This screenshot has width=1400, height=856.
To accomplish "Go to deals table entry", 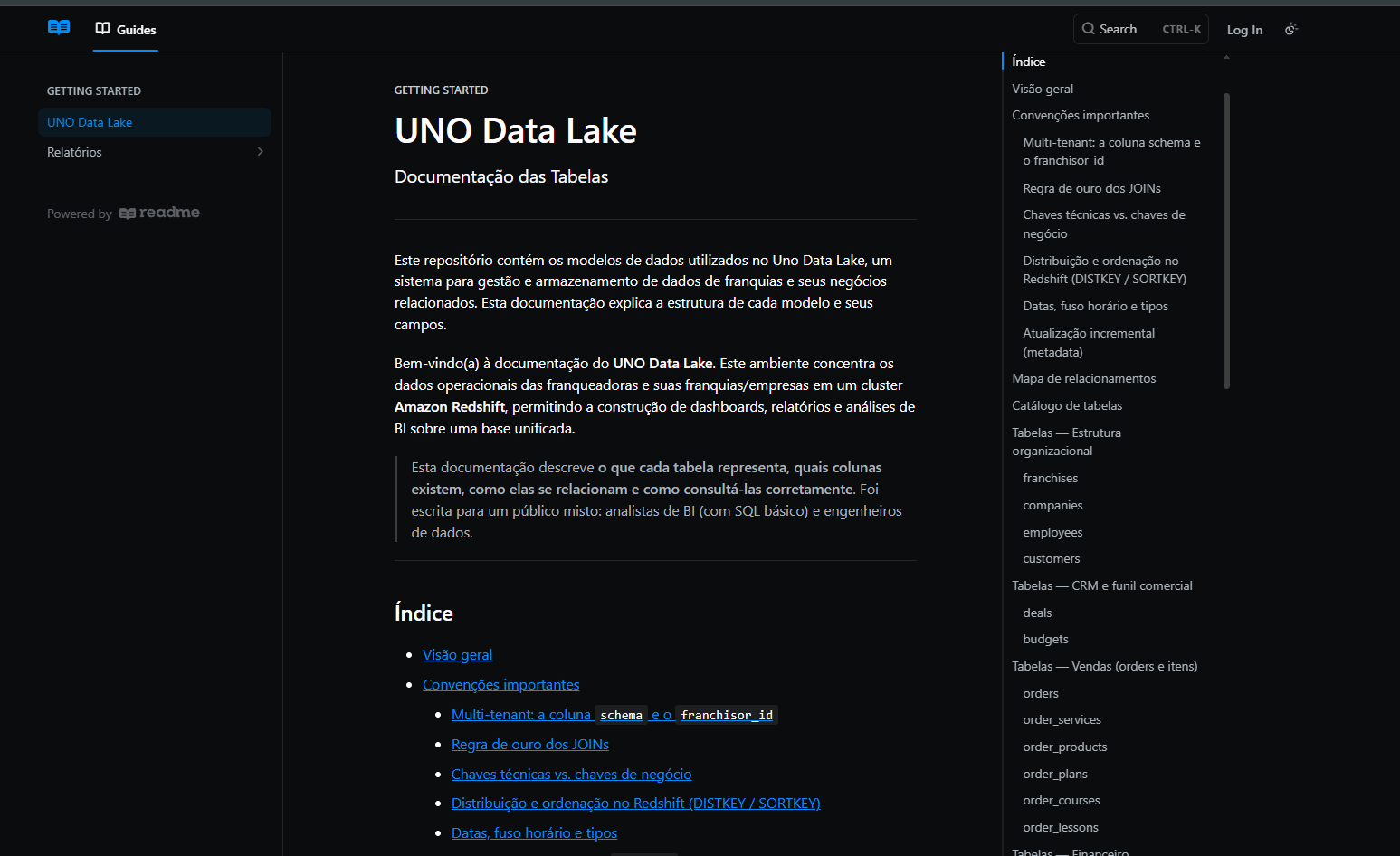I will click(x=1037, y=613).
